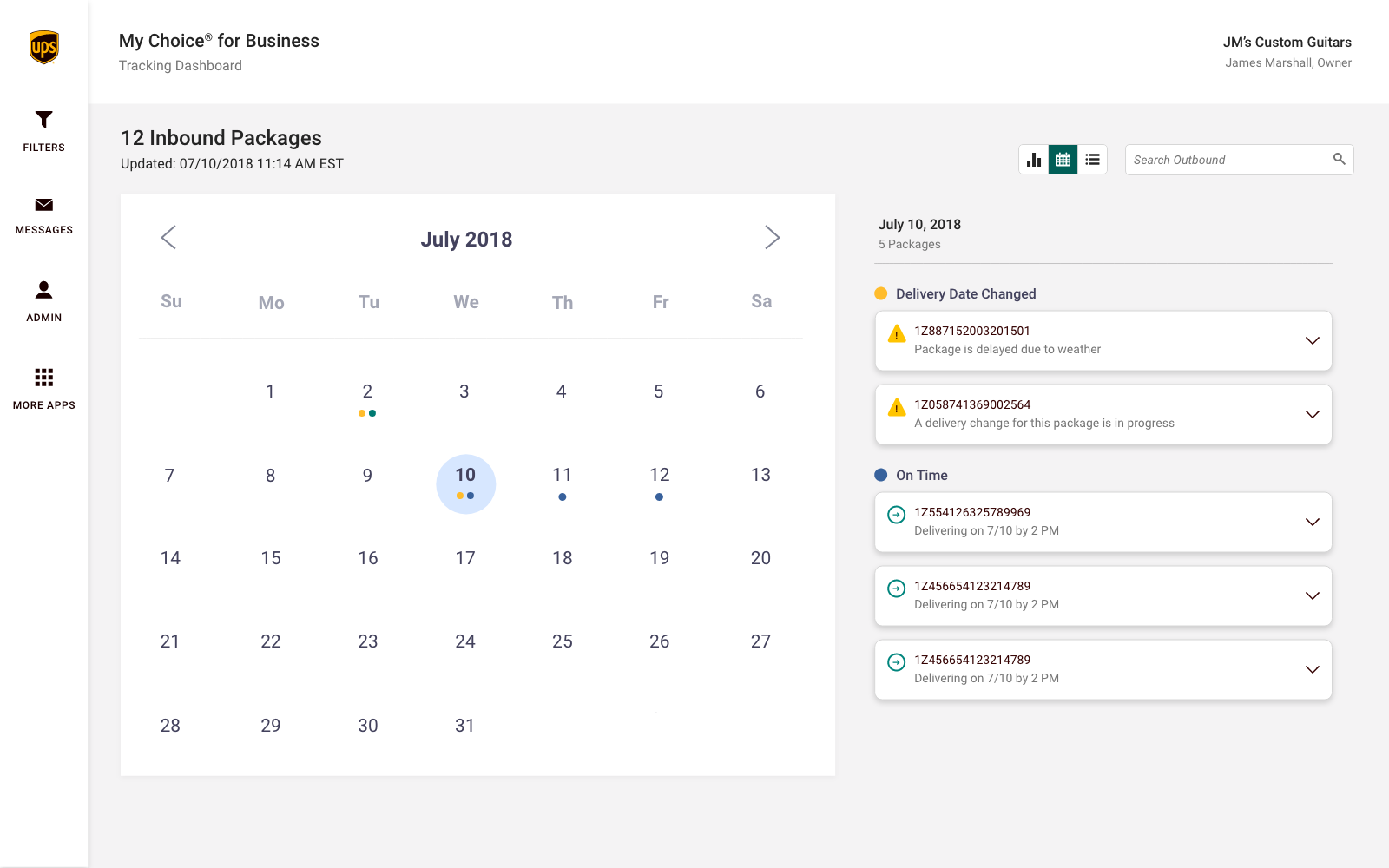Click the 5 Packages count

tap(909, 245)
